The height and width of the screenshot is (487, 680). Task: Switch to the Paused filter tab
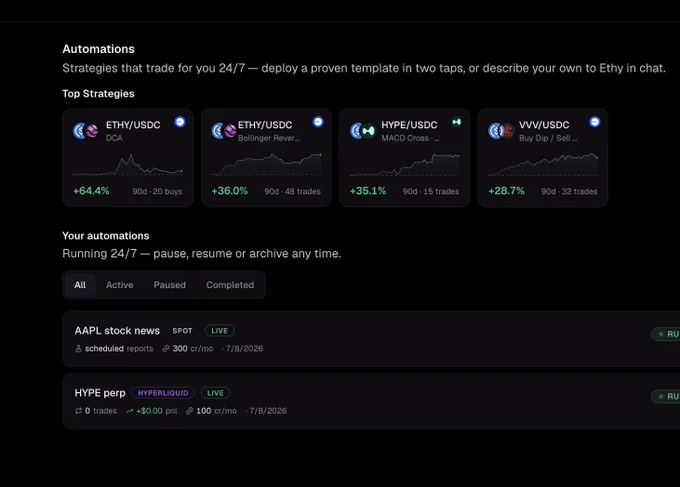[x=170, y=285]
